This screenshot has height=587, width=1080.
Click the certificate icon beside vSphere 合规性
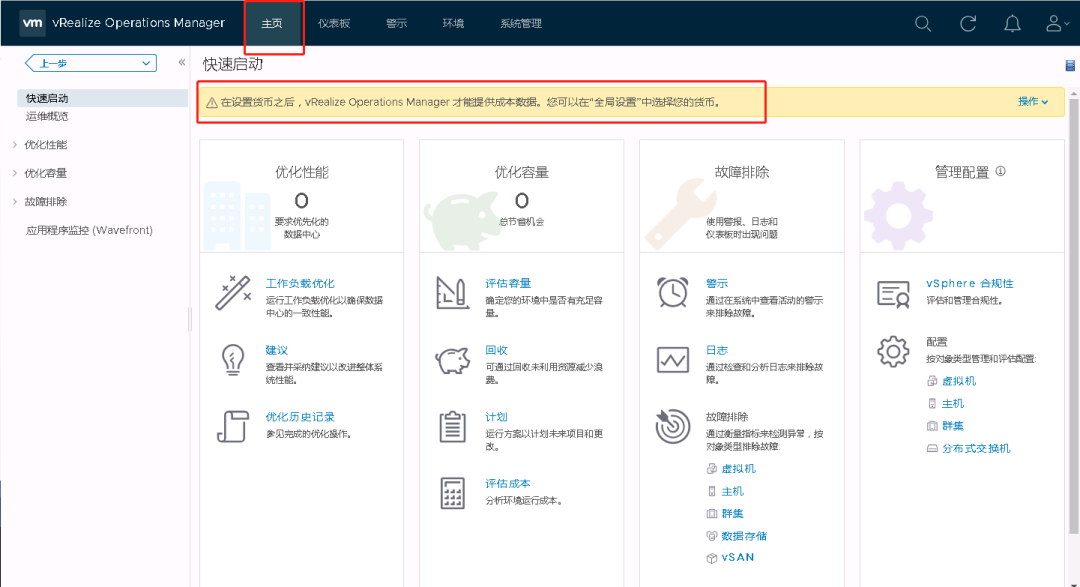pos(893,294)
